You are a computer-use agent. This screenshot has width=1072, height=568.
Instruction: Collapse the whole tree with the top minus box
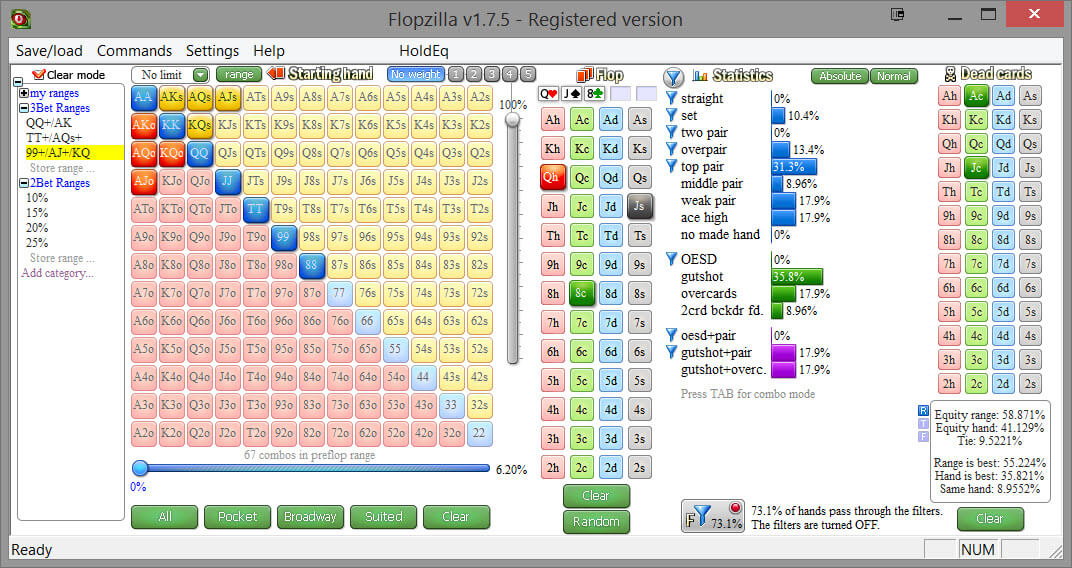click(x=17, y=81)
